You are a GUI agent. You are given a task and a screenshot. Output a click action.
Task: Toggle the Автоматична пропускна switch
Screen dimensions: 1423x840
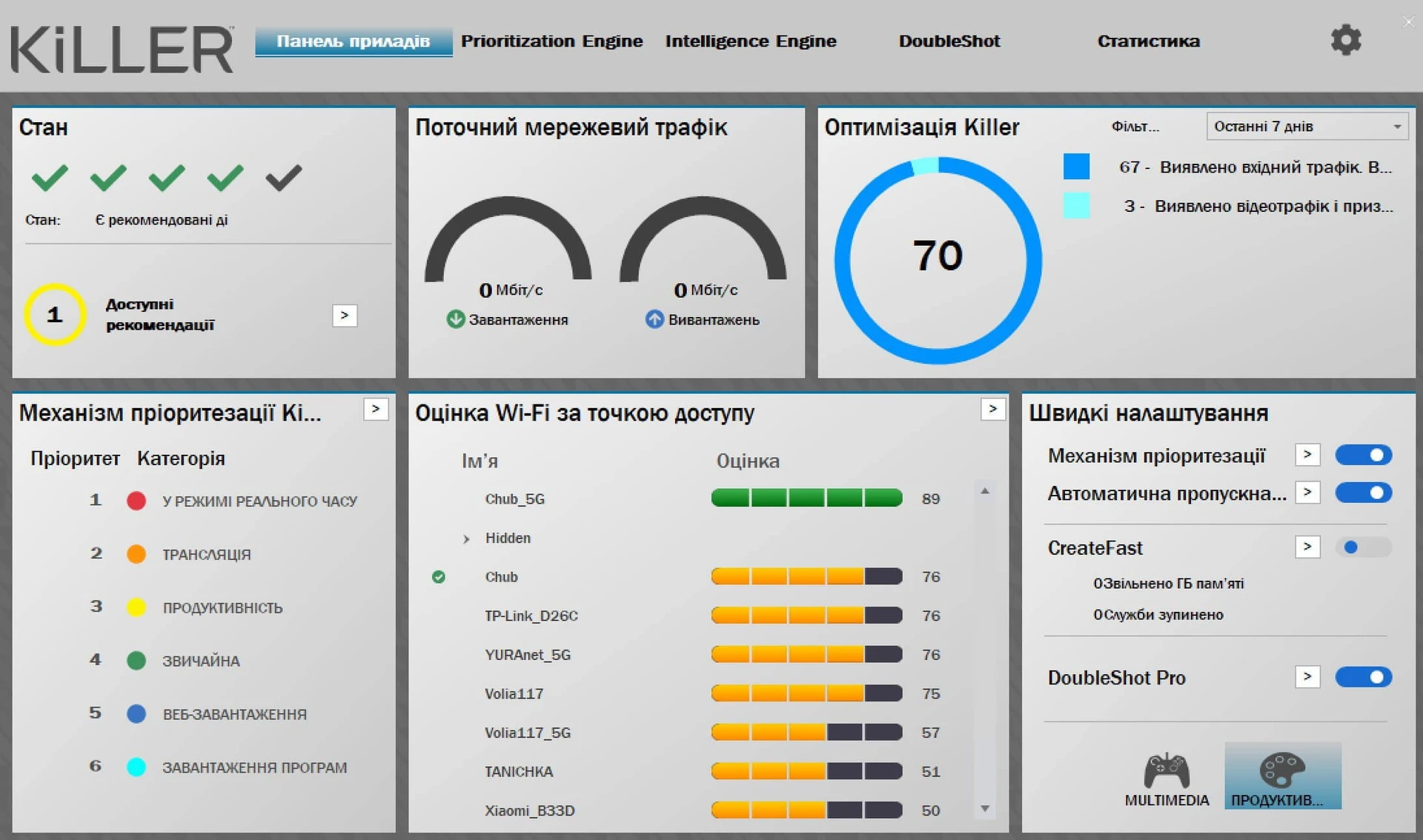(x=1364, y=493)
